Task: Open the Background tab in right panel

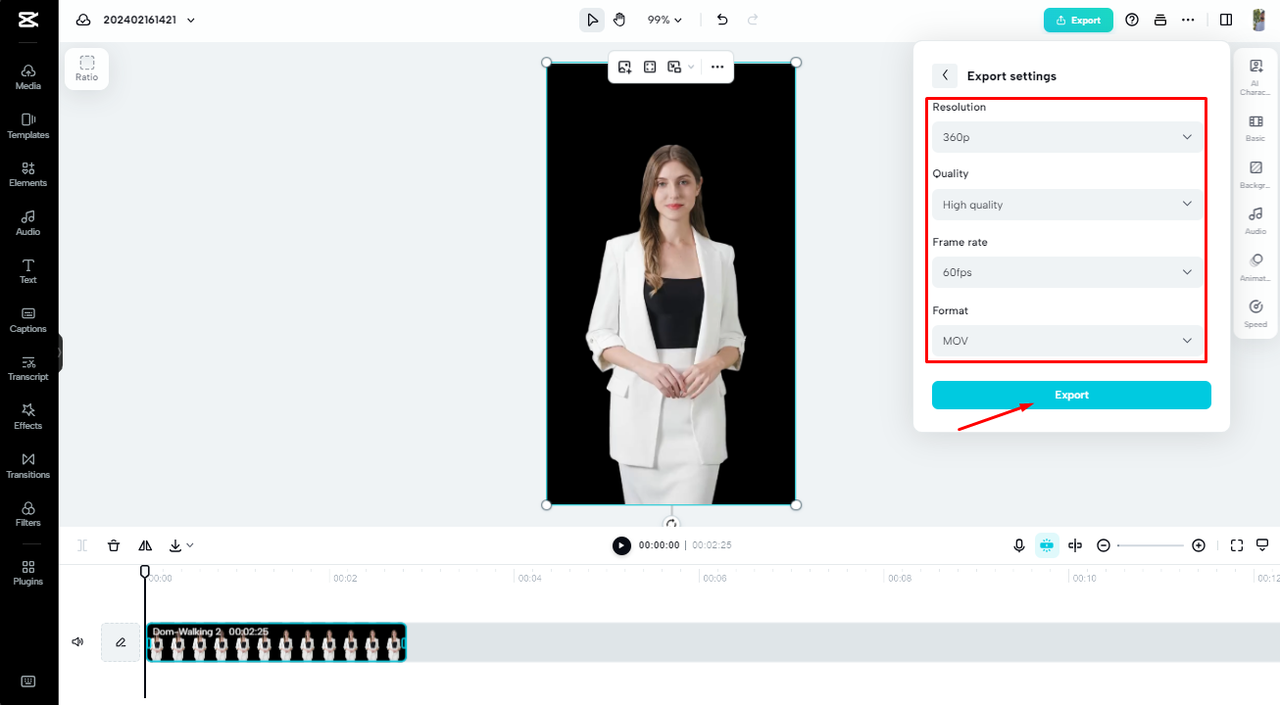Action: point(1255,175)
